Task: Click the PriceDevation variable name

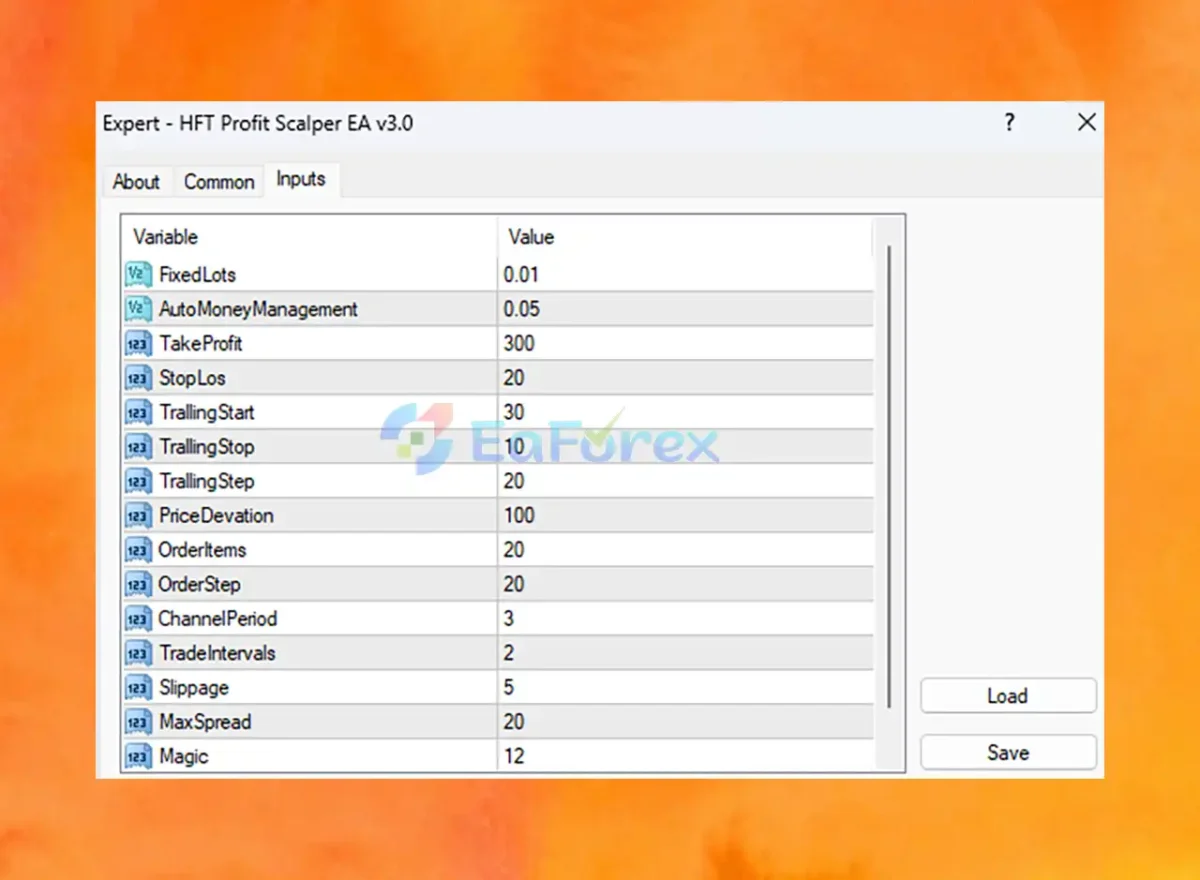Action: (216, 515)
